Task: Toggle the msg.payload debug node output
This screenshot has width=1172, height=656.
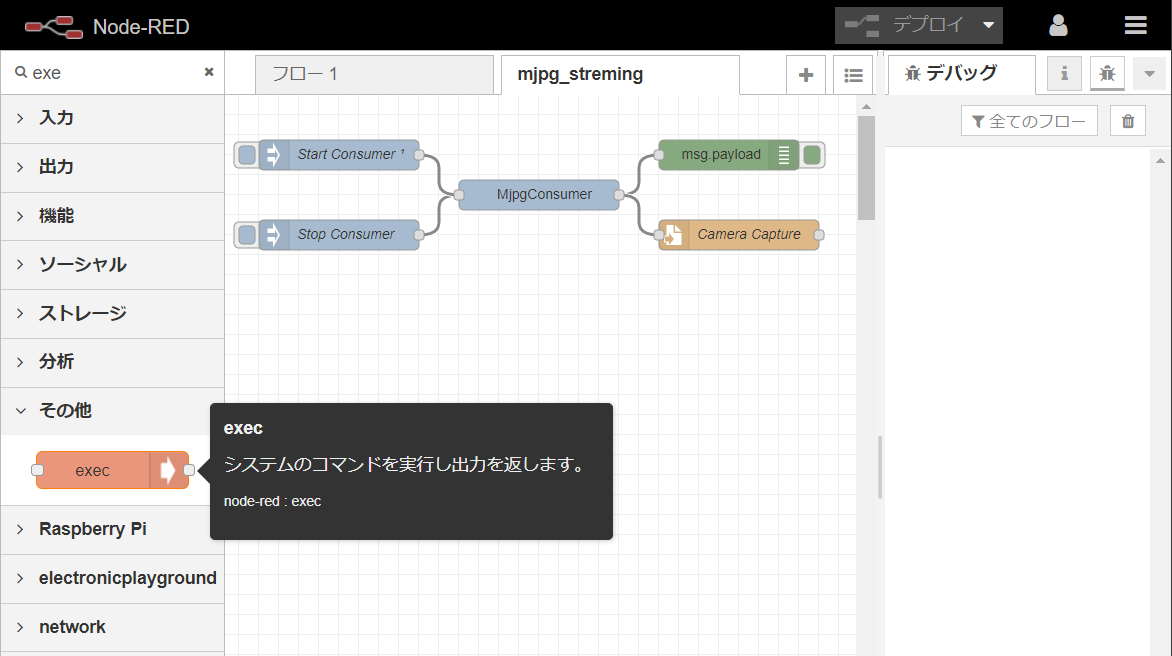Action: pyautogui.click(x=812, y=155)
